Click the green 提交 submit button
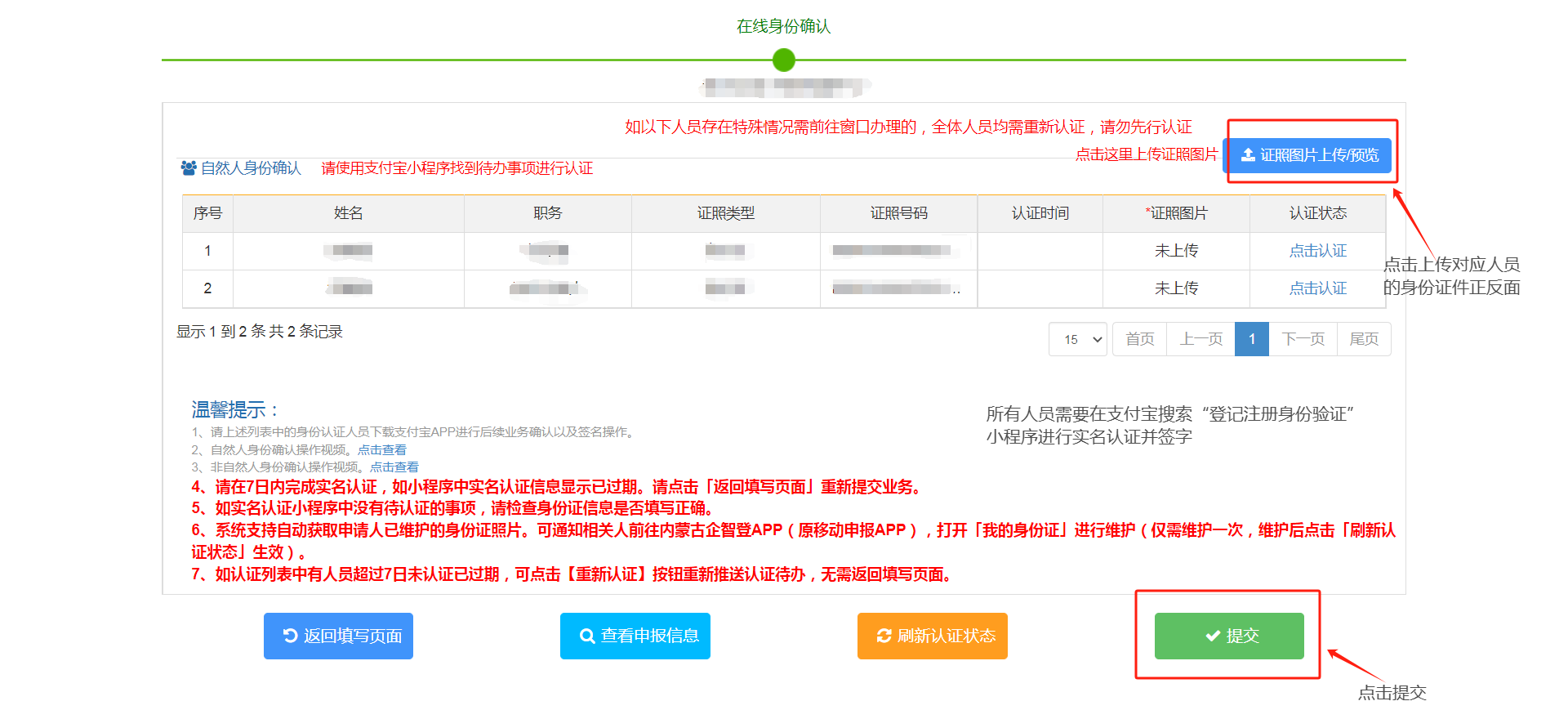Image resolution: width=1568 pixels, height=719 pixels. [1229, 636]
